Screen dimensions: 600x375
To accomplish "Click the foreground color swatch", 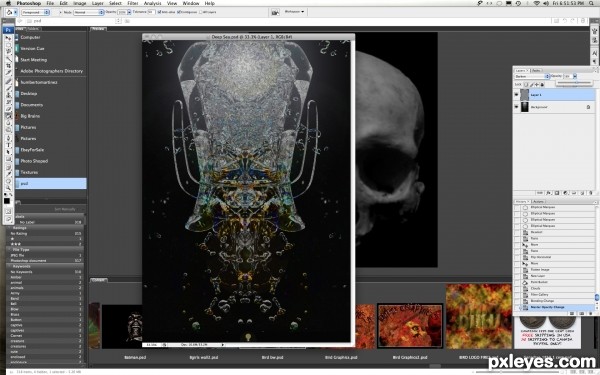I will (x=7, y=201).
